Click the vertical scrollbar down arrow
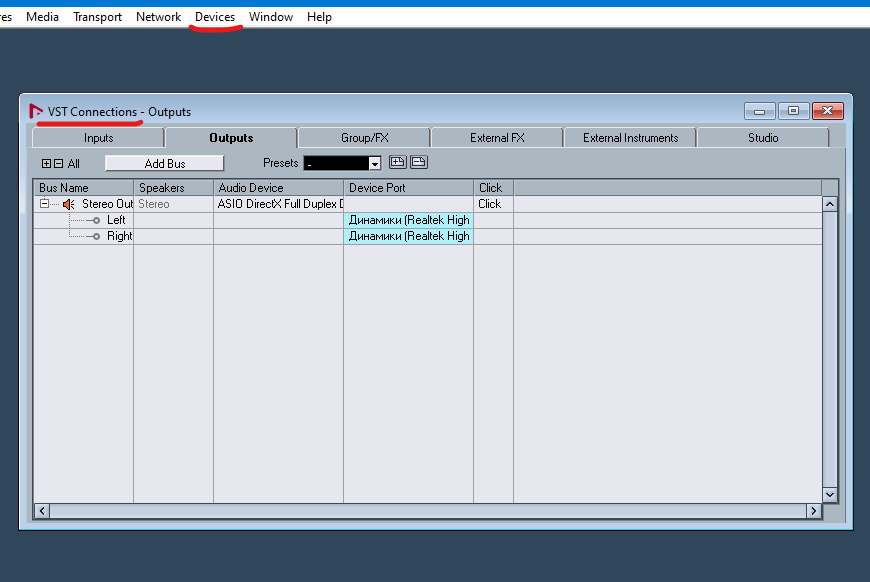Image resolution: width=870 pixels, height=582 pixels. coord(830,494)
